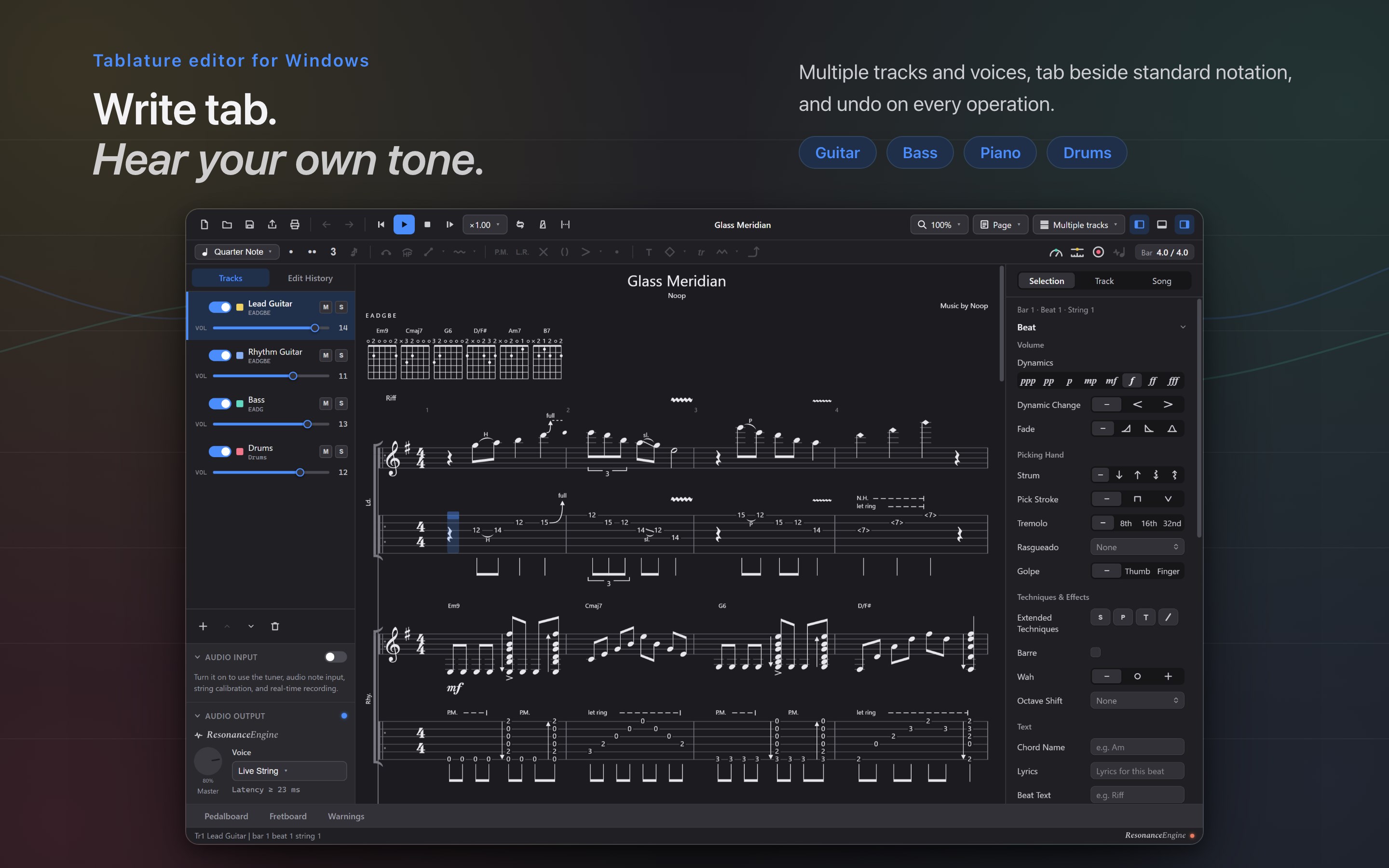Open the Fretboard bottom tab
The width and height of the screenshot is (1389, 868).
288,816
